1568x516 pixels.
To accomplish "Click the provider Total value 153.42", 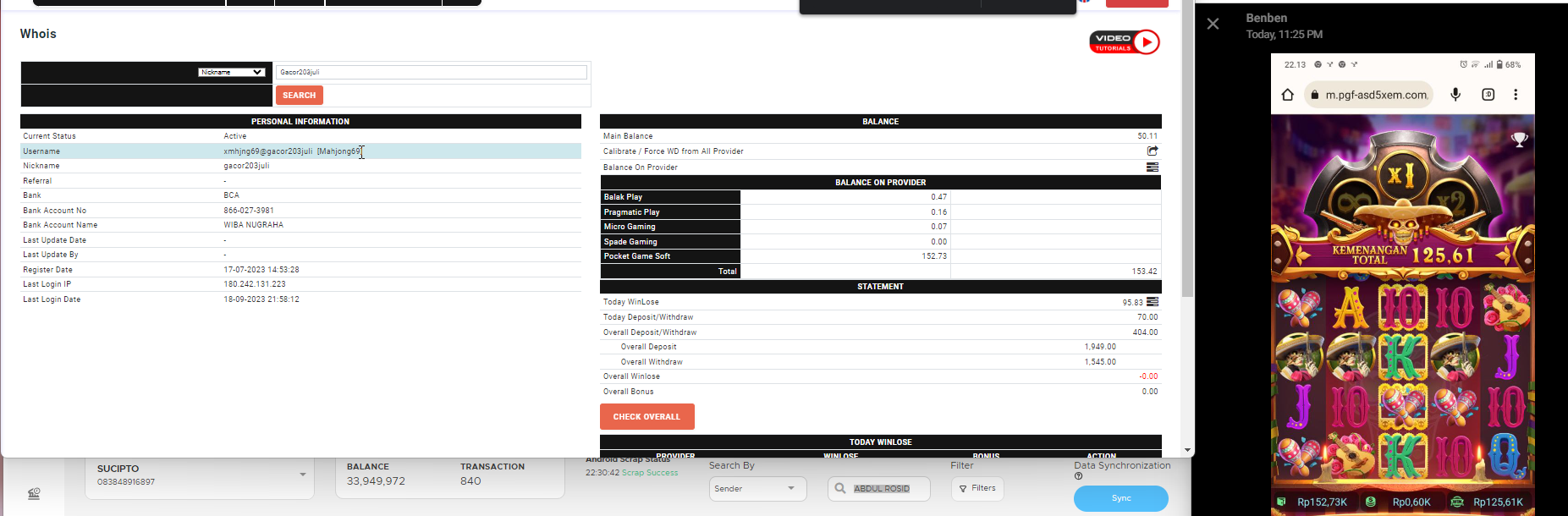I will pyautogui.click(x=1145, y=272).
